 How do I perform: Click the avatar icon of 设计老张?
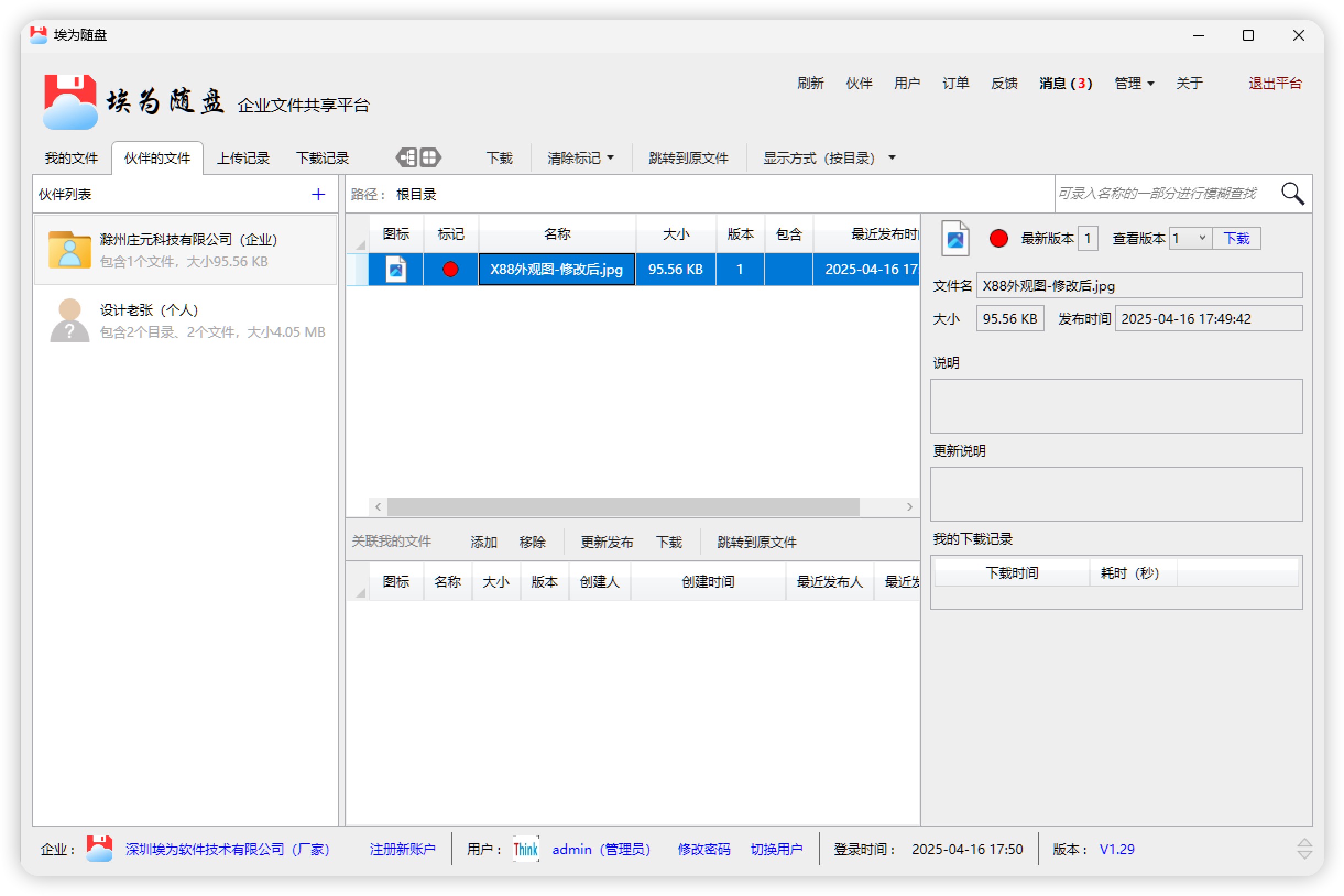70,320
